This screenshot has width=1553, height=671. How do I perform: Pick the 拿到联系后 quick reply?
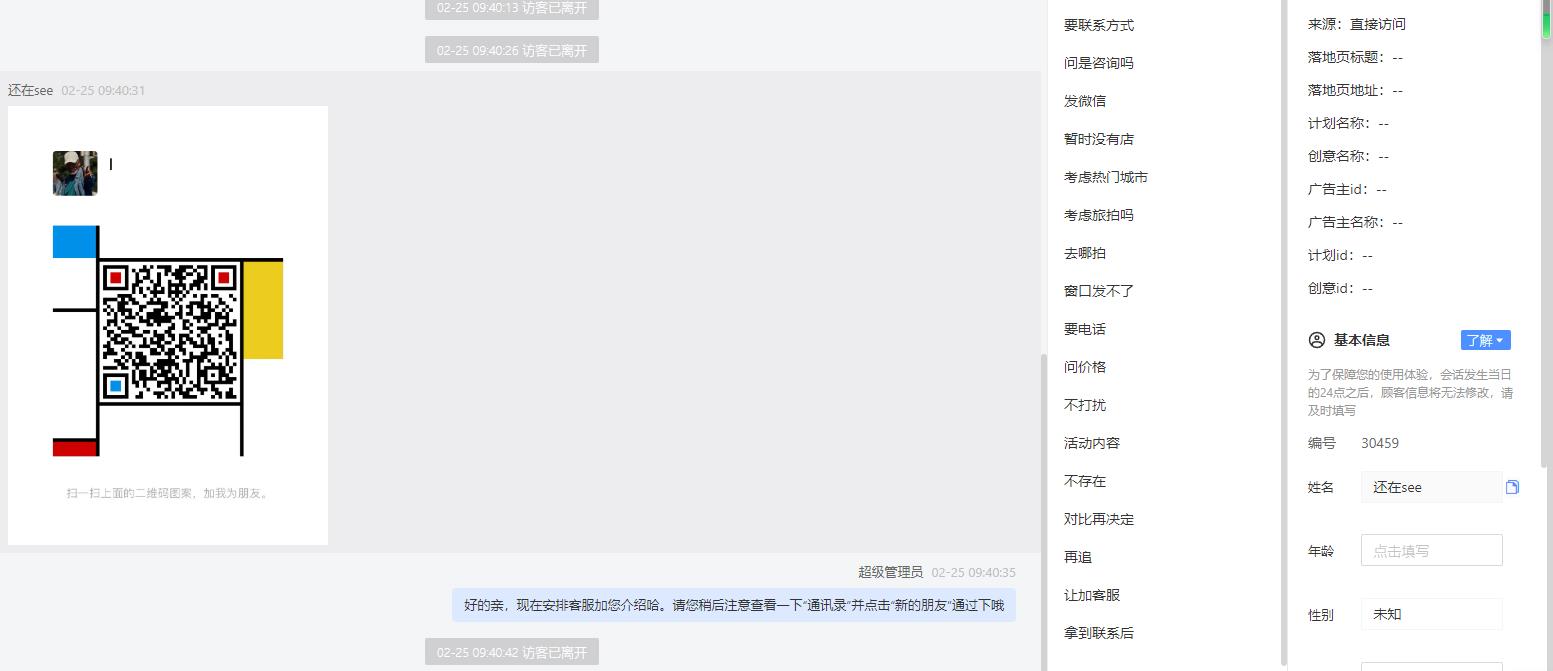tap(1099, 633)
